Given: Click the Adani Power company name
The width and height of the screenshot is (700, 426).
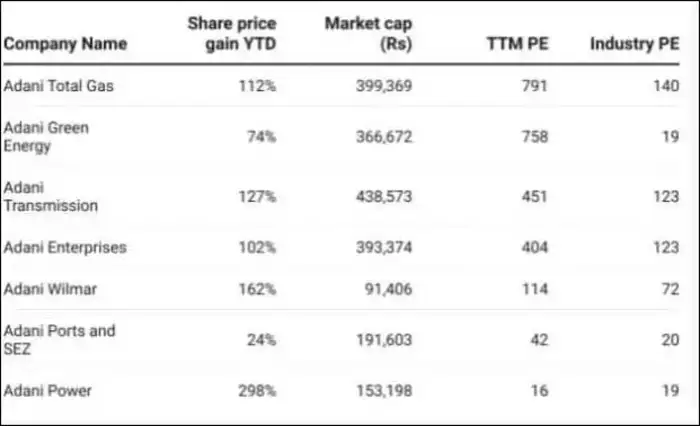Looking at the screenshot, I should [x=50, y=390].
